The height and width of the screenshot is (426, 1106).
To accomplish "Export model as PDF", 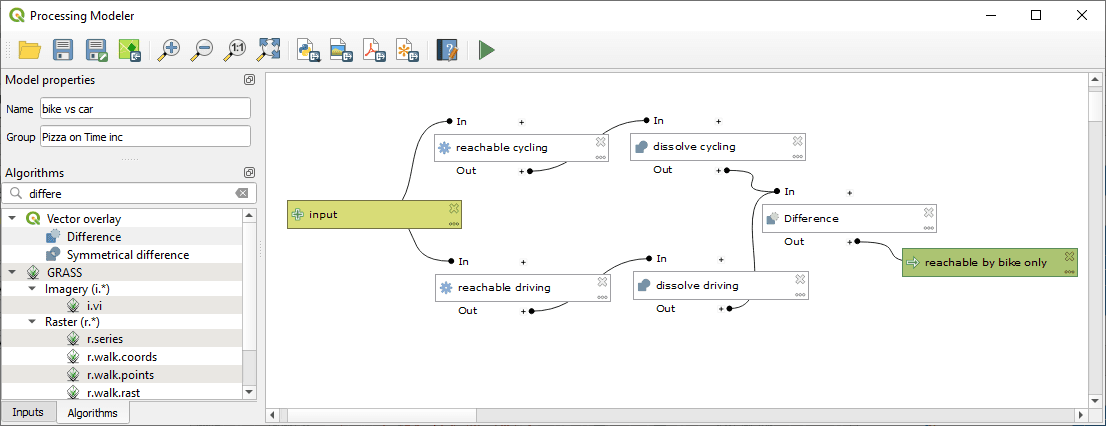I will [374, 49].
